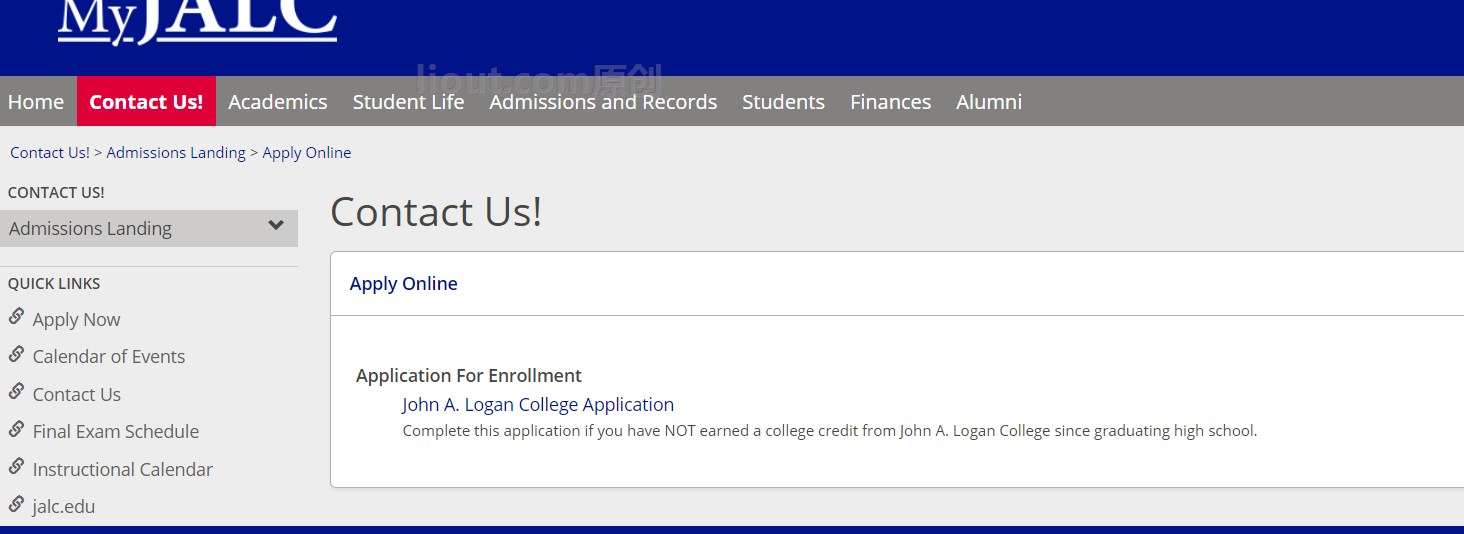1464x534 pixels.
Task: Click the MyJALC logo
Action: (197, 20)
